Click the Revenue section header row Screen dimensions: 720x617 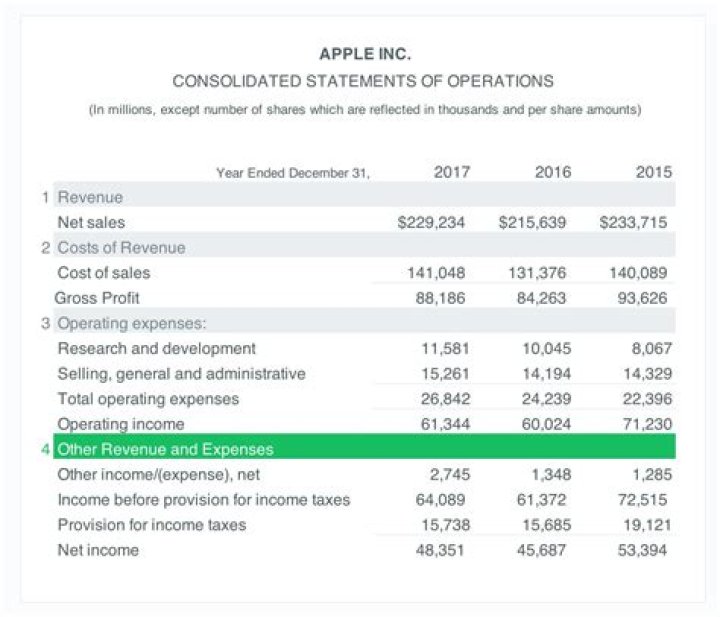[90, 197]
